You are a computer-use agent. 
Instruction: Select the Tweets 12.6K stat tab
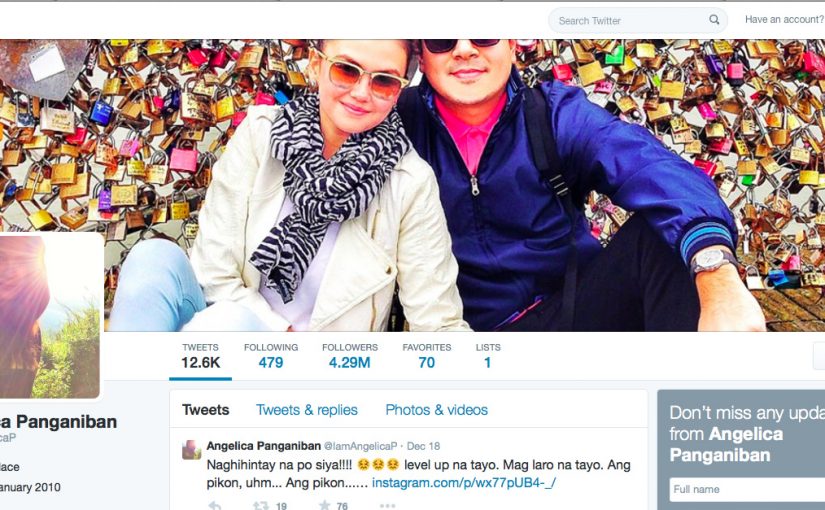(x=200, y=356)
